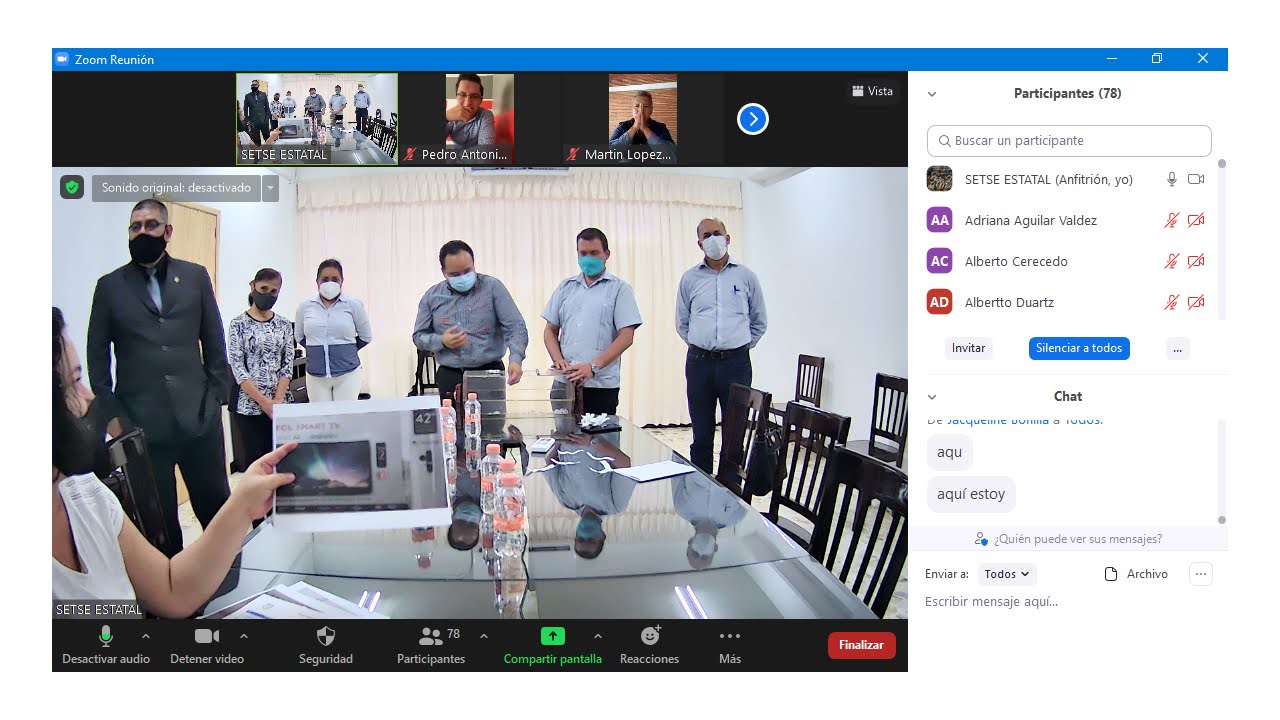
Task: Toggle Adriana Aguilar Valdez camera-off icon
Action: point(1196,220)
